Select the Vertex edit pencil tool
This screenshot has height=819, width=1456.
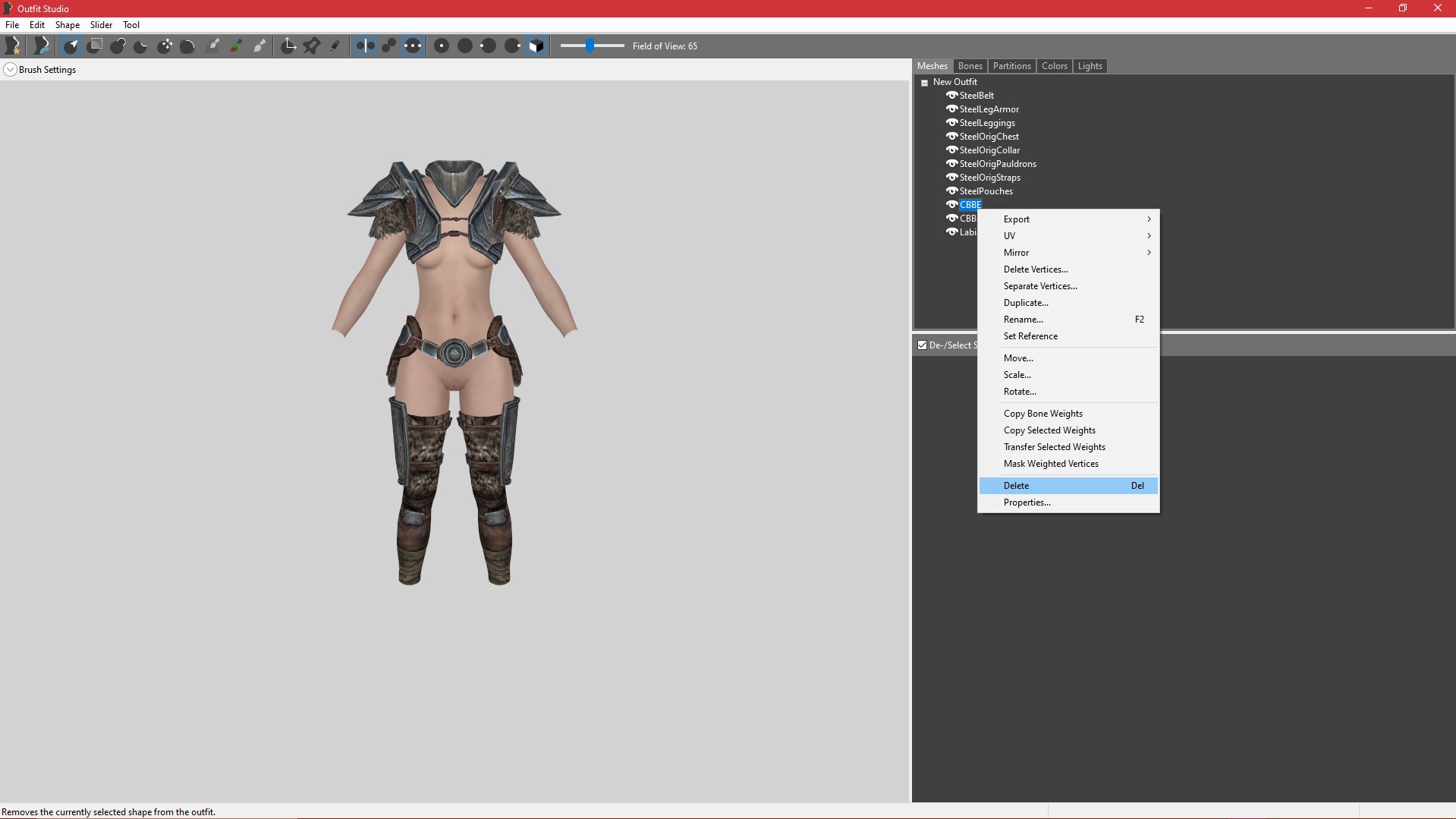[x=335, y=46]
